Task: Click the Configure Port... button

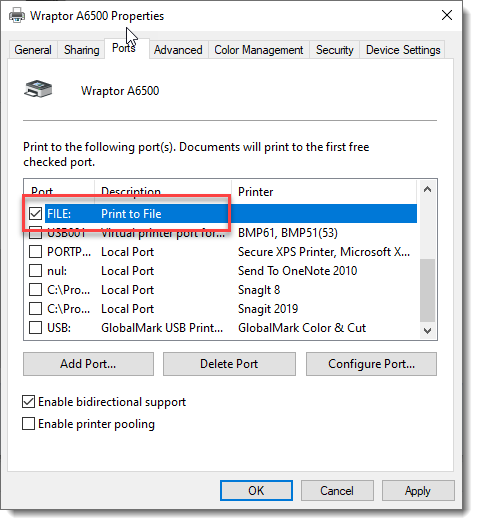Action: coord(371,364)
